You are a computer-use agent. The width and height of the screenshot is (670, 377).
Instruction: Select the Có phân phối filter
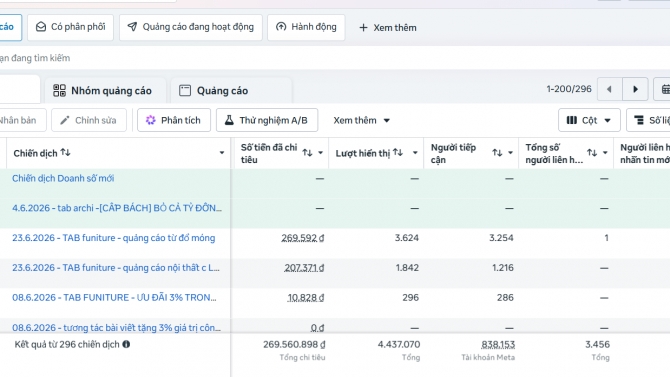point(71,27)
